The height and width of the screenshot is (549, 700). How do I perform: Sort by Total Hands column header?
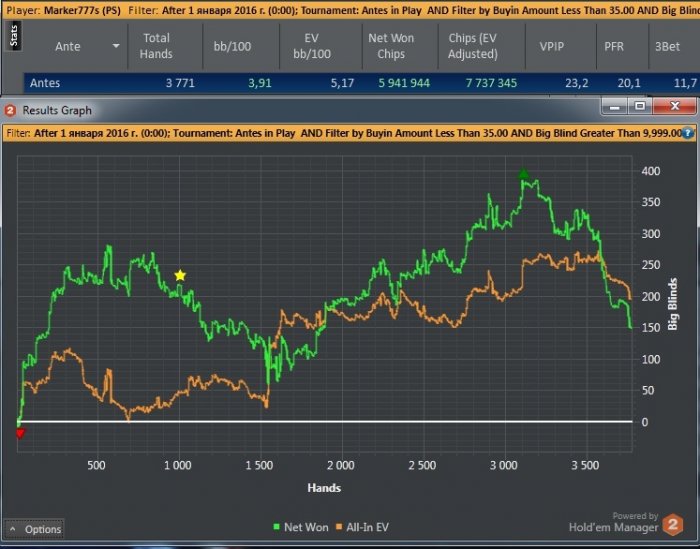[156, 46]
